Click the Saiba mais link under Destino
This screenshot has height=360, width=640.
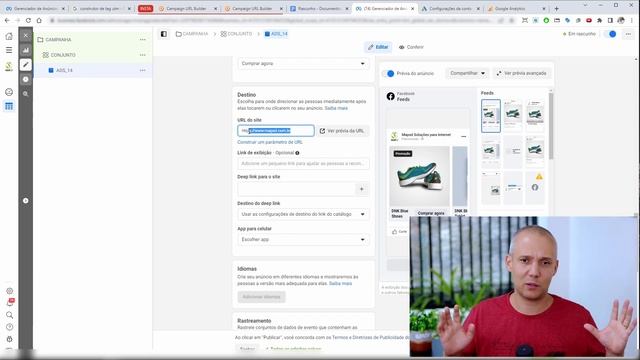[x=336, y=108]
